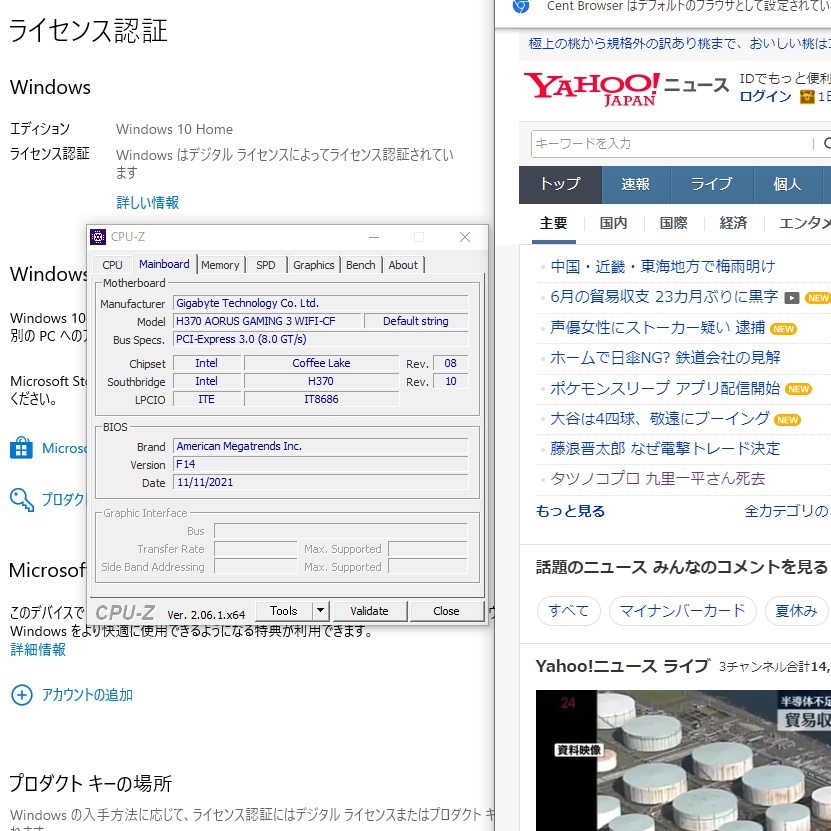Screen dimensions: 831x831
Task: Select the 夏休み topic chip
Action: pyautogui.click(x=797, y=611)
